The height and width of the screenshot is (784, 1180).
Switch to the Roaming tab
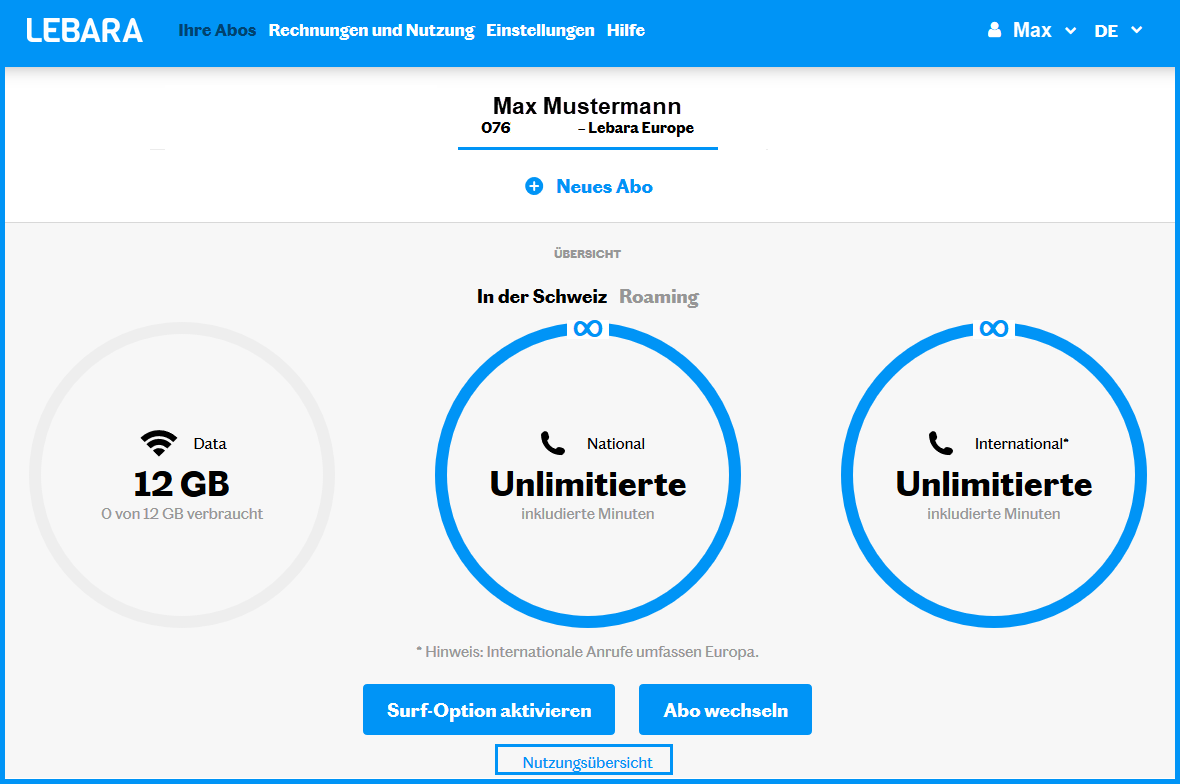click(x=658, y=296)
